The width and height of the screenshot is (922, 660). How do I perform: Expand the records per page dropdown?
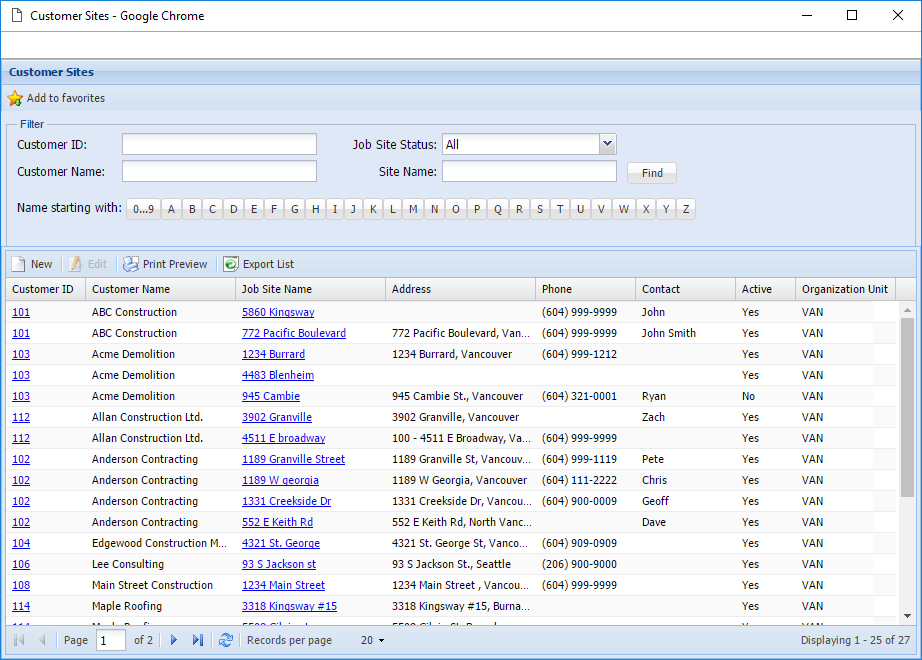pos(381,640)
